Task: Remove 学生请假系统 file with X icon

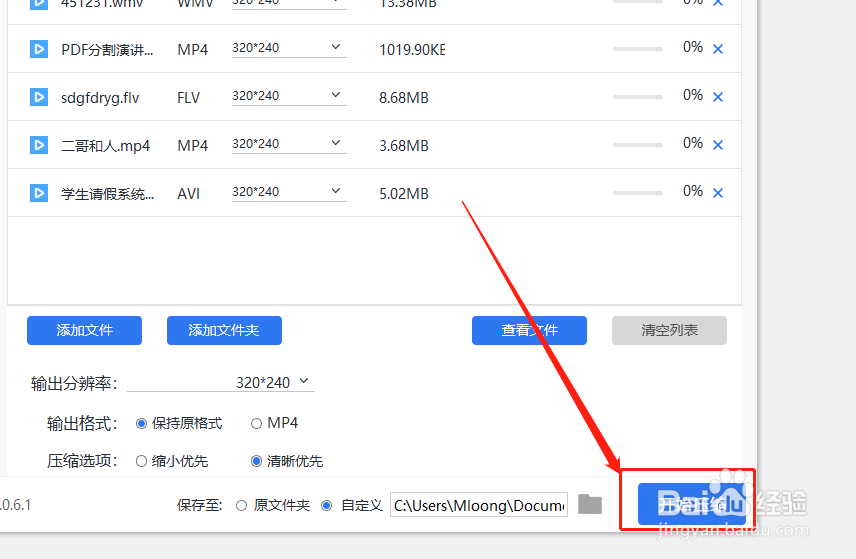Action: [718, 193]
